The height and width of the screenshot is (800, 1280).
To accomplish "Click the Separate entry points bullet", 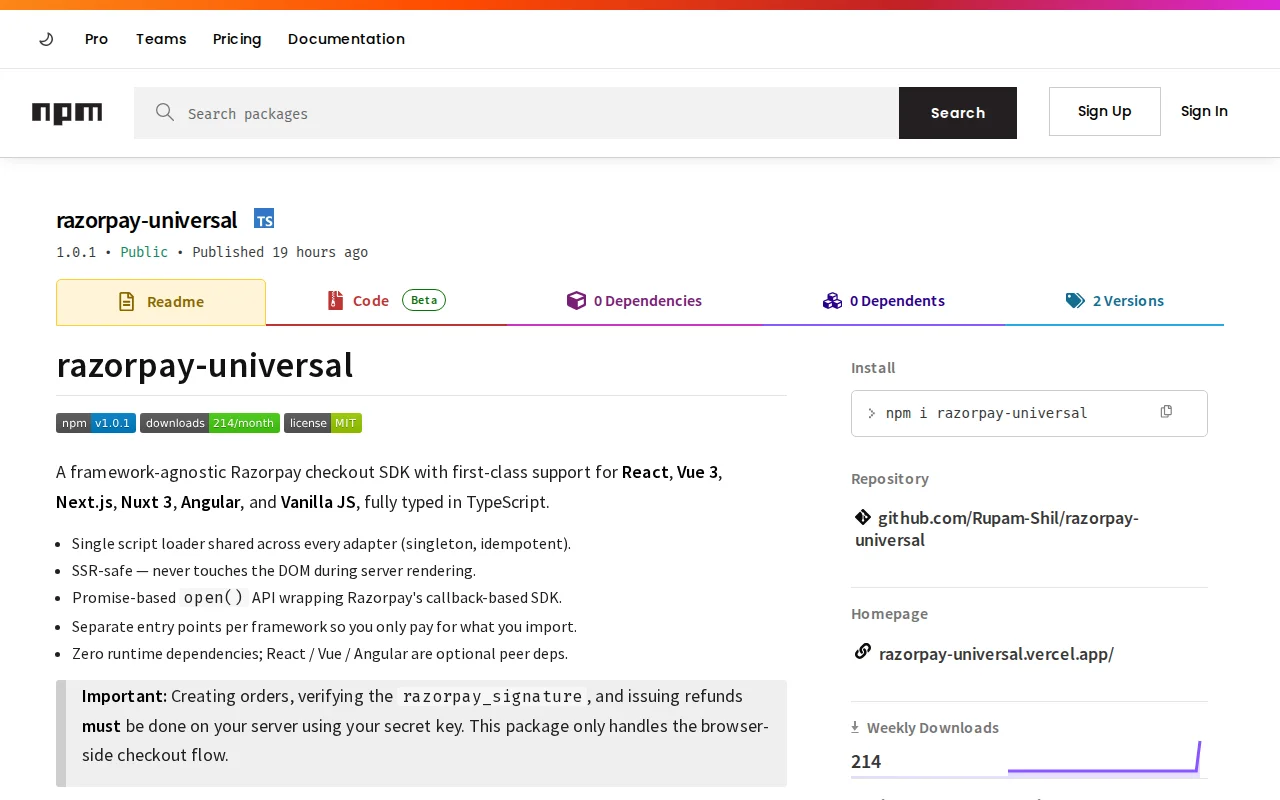I will tap(324, 627).
